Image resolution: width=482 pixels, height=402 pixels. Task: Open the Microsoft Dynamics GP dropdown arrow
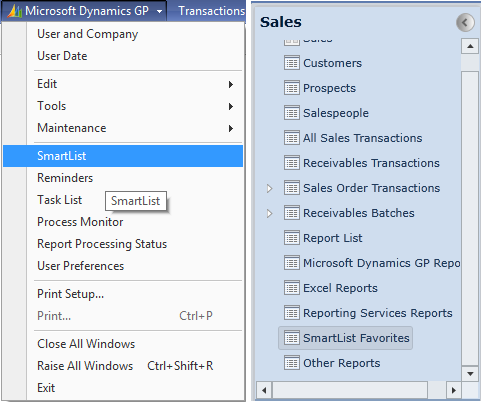pyautogui.click(x=159, y=12)
